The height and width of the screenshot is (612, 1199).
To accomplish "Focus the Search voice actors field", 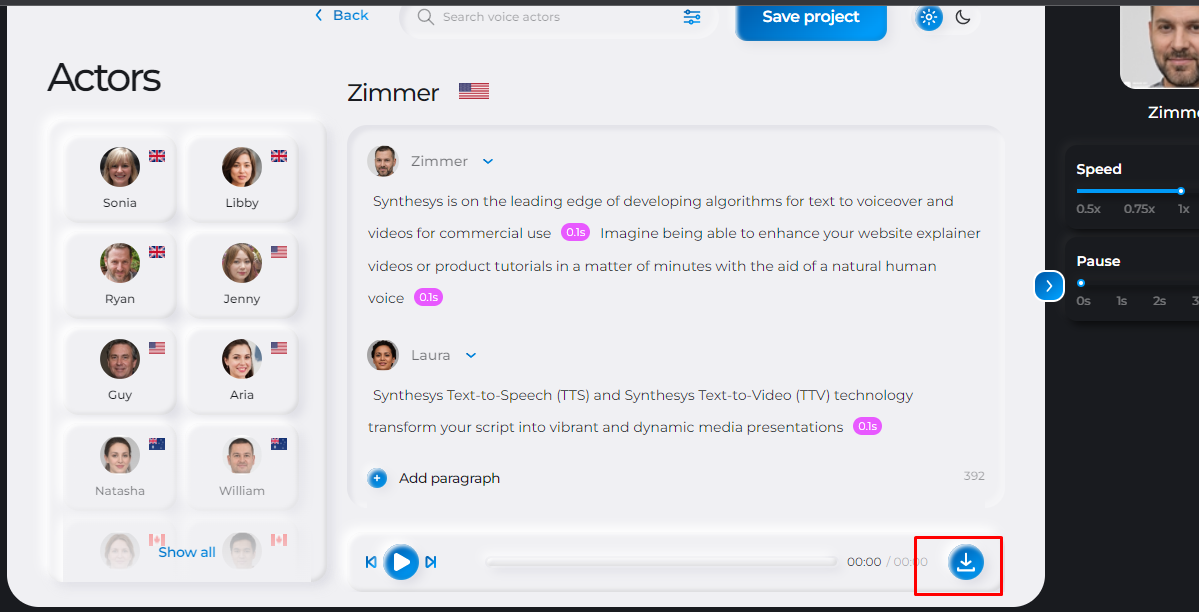I will tap(558, 17).
